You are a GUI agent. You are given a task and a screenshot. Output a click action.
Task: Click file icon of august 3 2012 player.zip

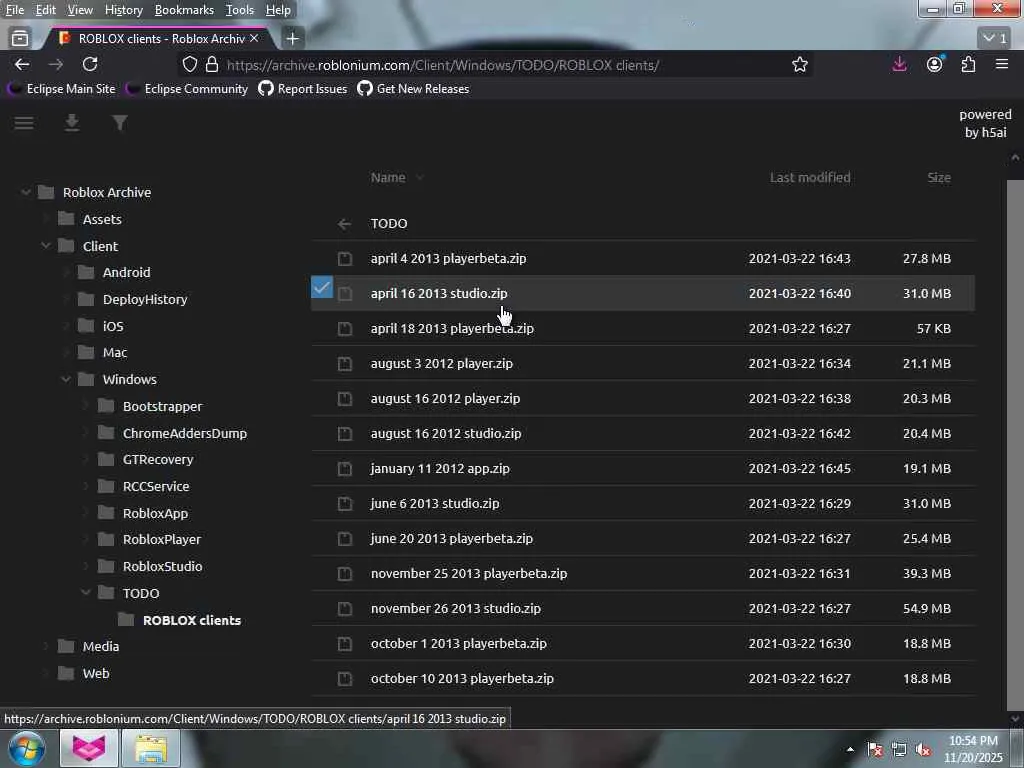pyautogui.click(x=345, y=364)
